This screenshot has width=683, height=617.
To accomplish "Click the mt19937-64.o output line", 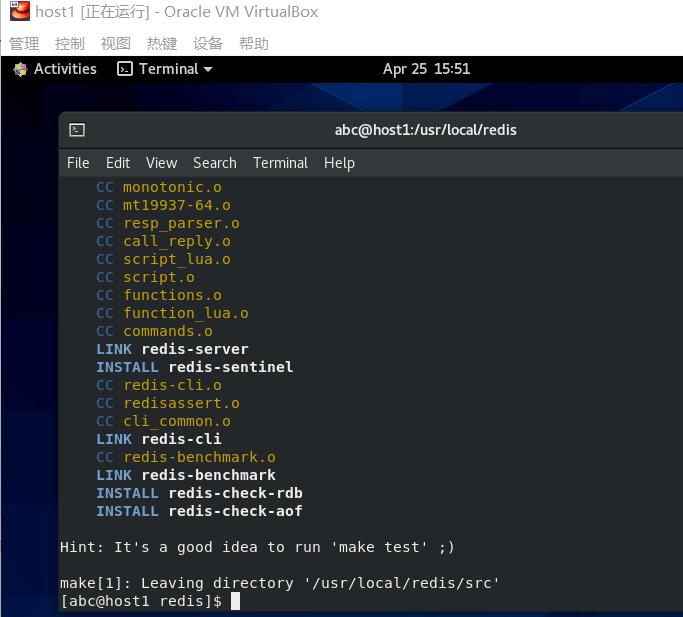I will click(x=164, y=205).
